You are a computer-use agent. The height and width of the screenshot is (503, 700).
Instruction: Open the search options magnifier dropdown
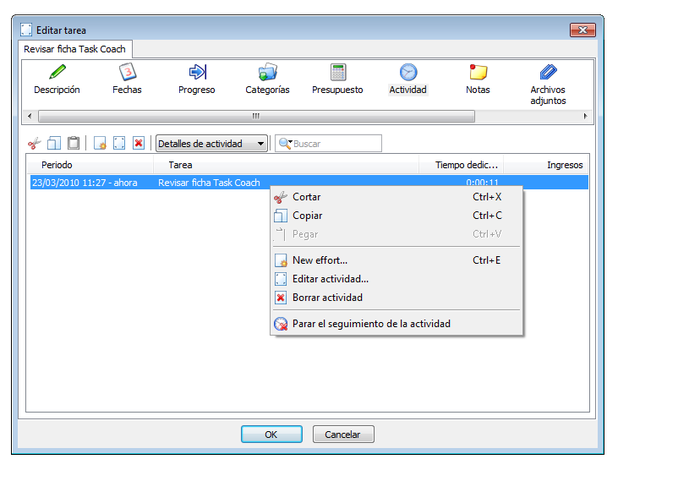[x=285, y=143]
